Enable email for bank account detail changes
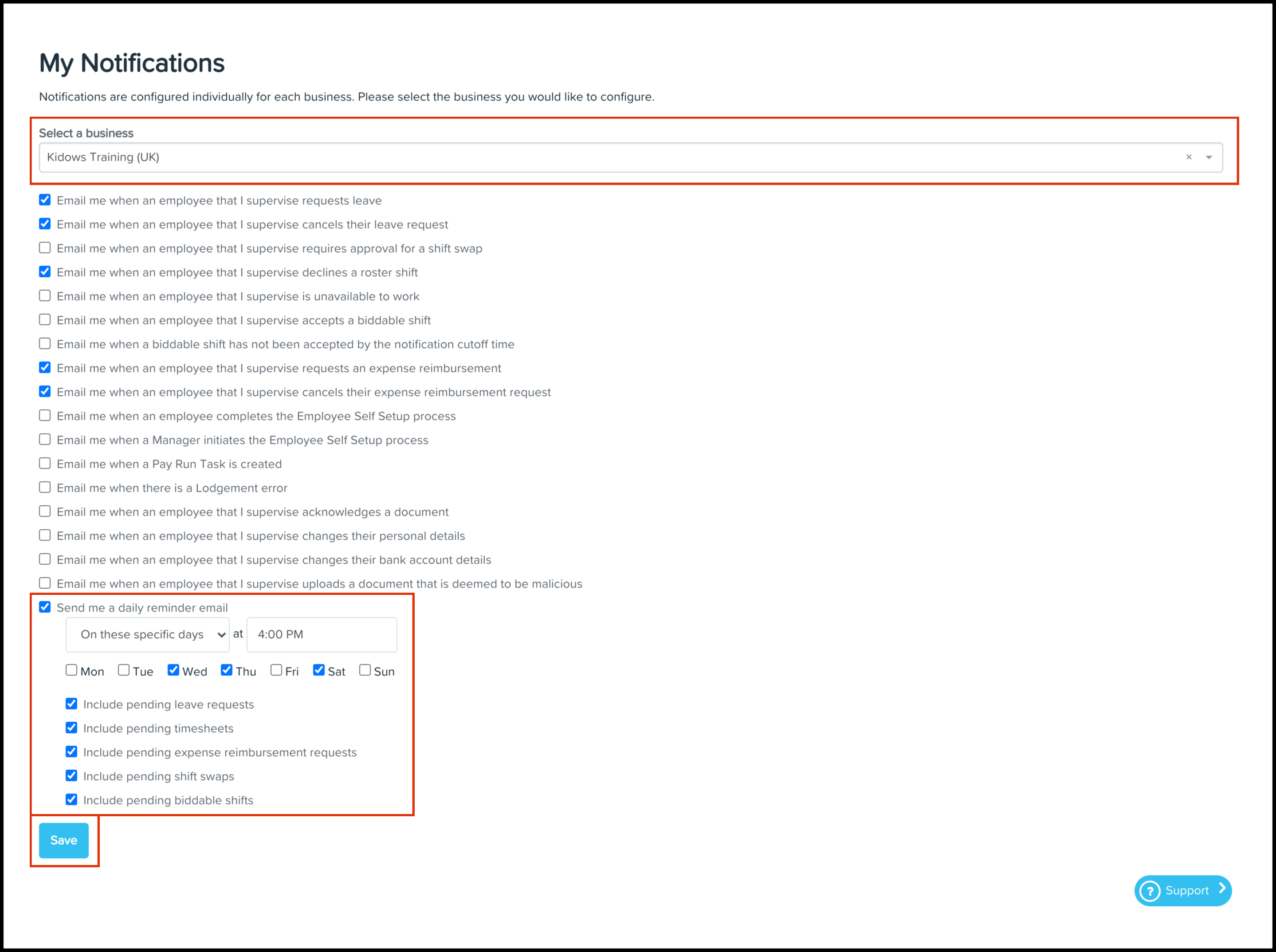Viewport: 1276px width, 952px height. click(45, 559)
